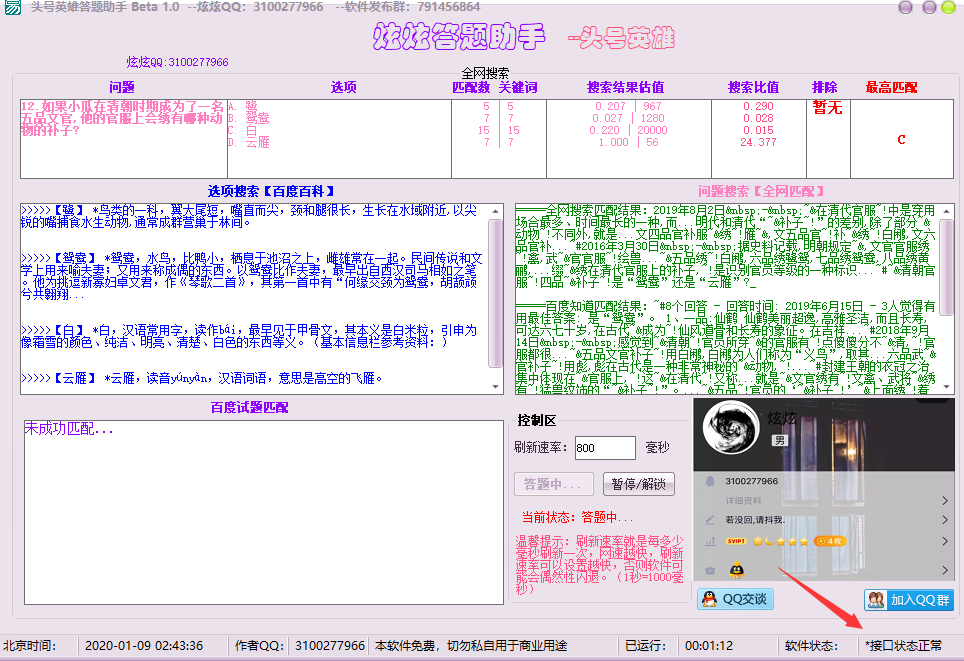964x661 pixels.
Task: Click the QQ交谈 button
Action: tap(735, 599)
